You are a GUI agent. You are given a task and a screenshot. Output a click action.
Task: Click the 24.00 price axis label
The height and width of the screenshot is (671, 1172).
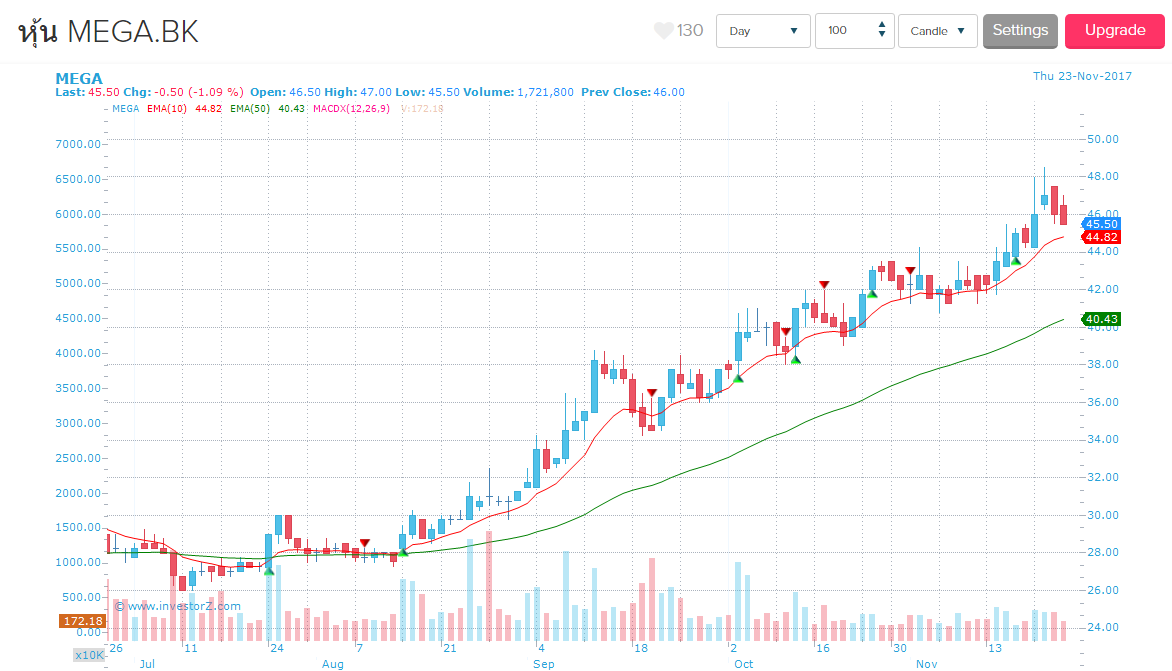coord(1102,627)
